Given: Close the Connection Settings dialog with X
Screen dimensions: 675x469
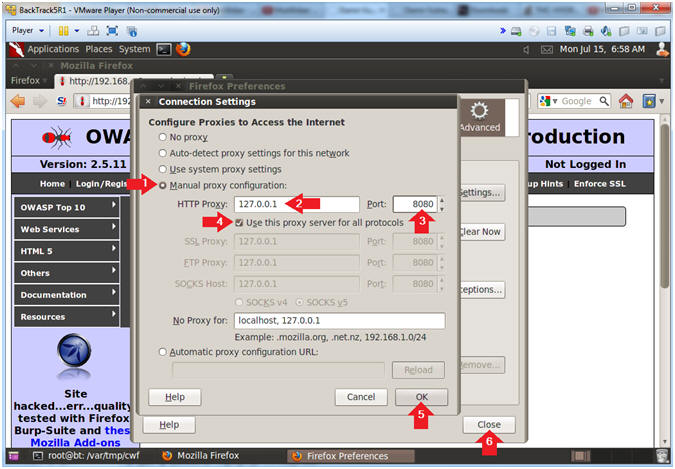Looking at the screenshot, I should (x=148, y=102).
